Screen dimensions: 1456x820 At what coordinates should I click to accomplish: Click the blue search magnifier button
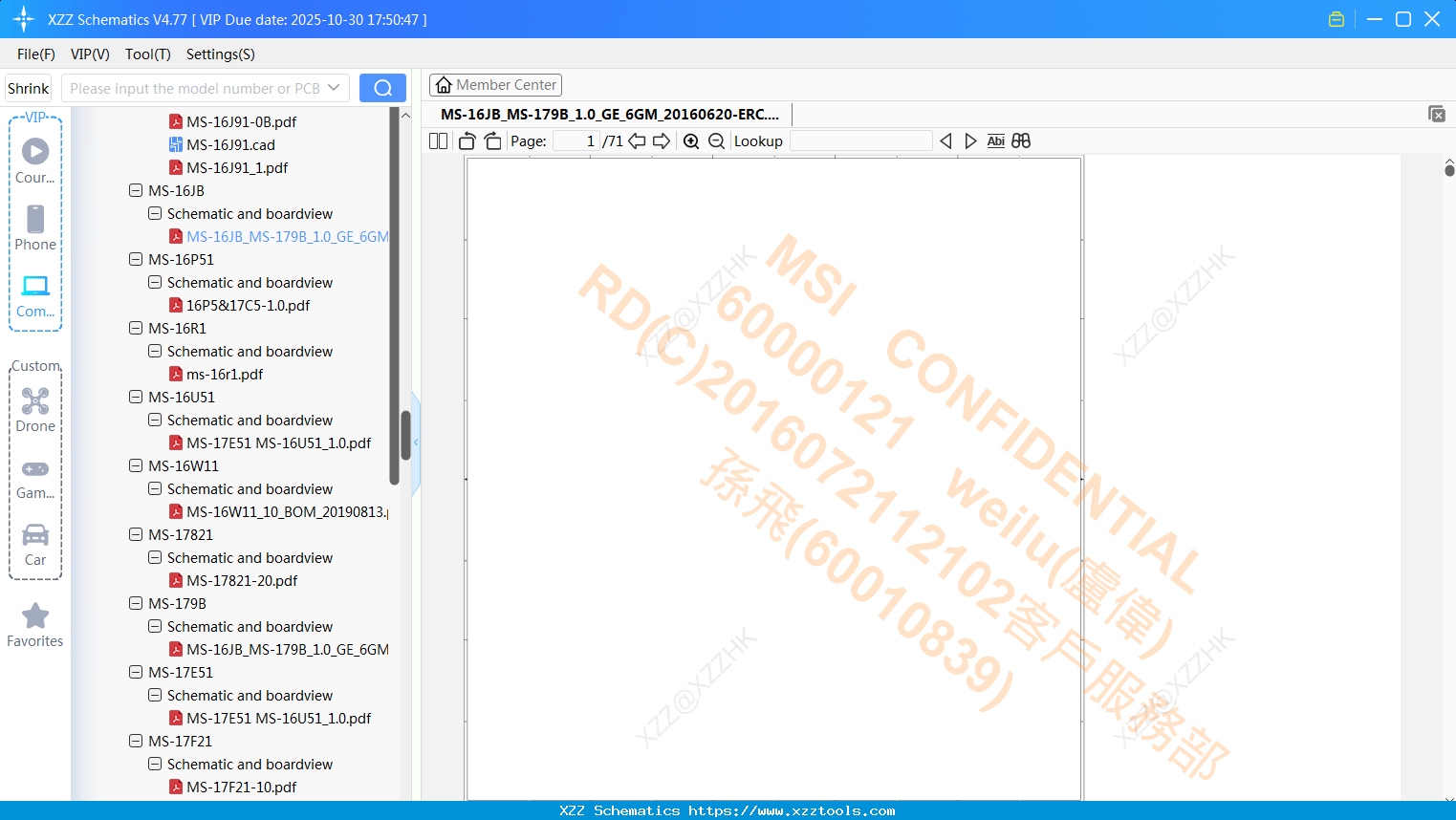(382, 88)
